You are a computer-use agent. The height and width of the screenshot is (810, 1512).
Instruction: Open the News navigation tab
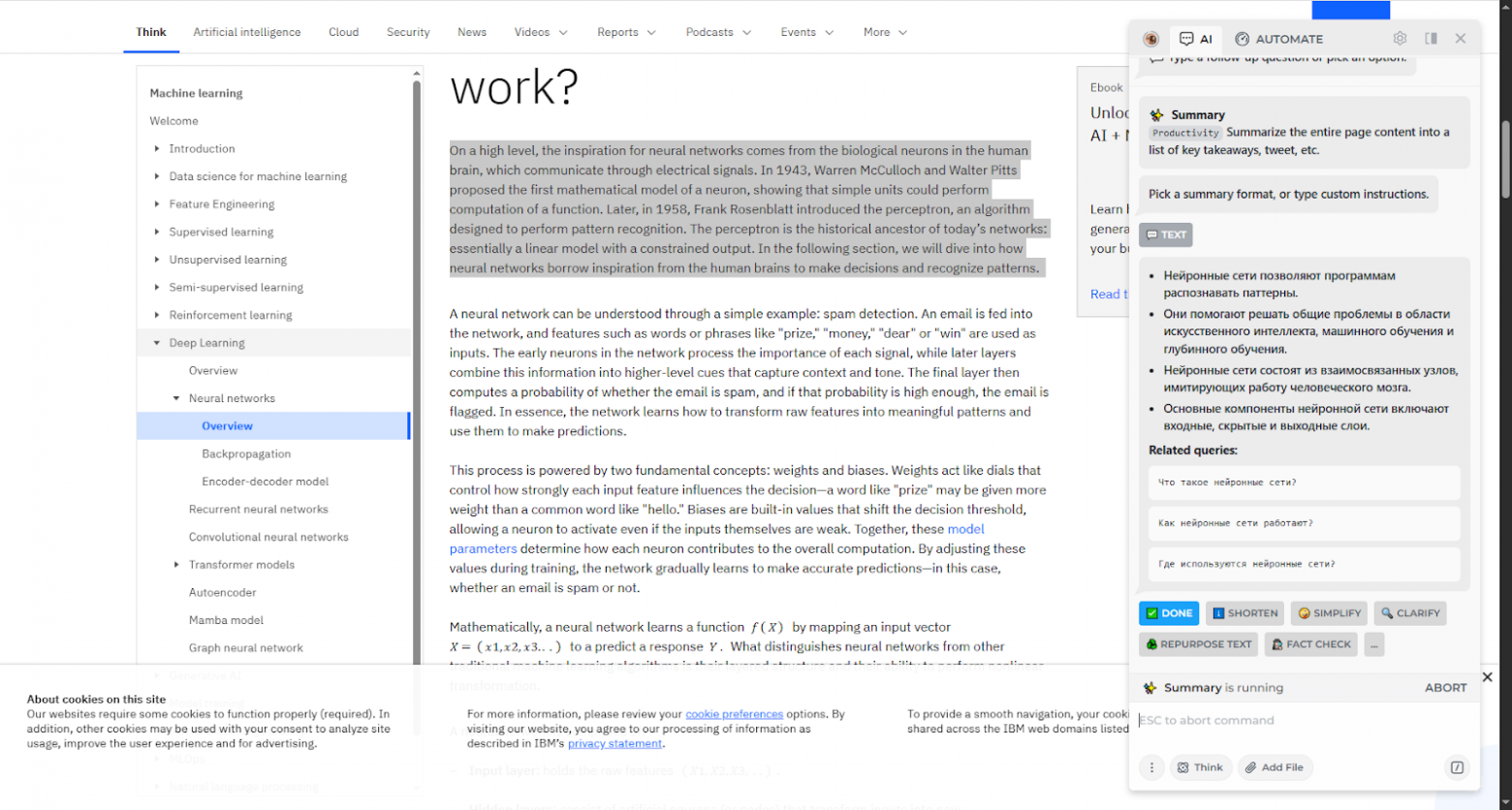pos(472,32)
